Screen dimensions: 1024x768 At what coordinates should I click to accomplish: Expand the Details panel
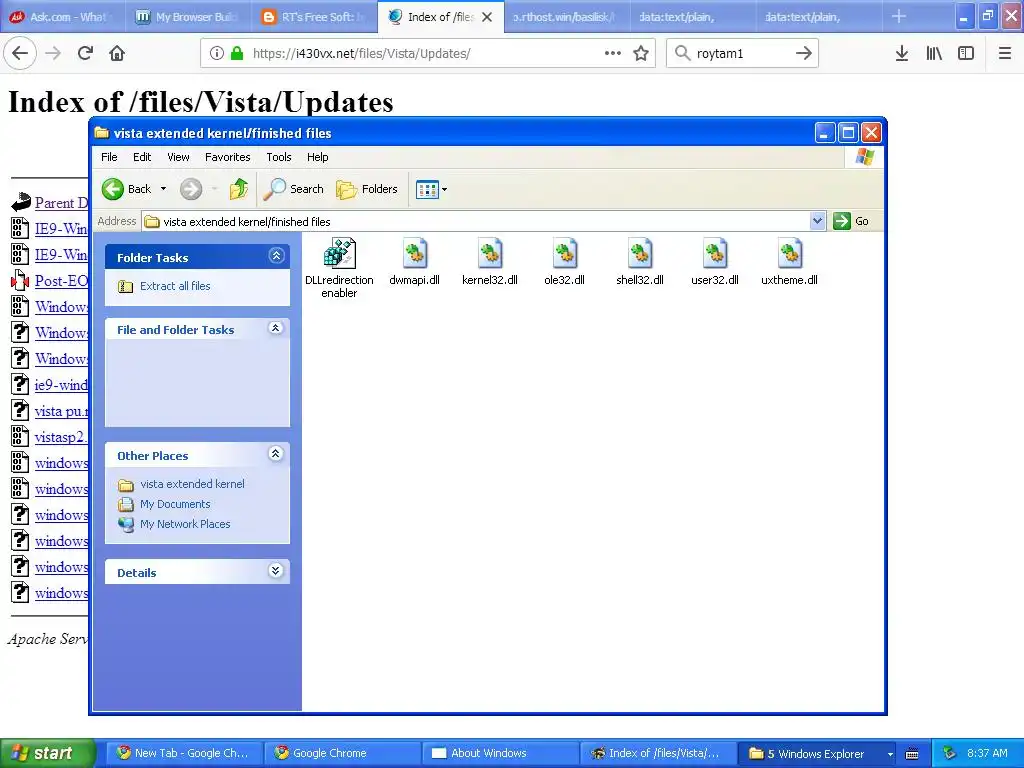click(276, 571)
